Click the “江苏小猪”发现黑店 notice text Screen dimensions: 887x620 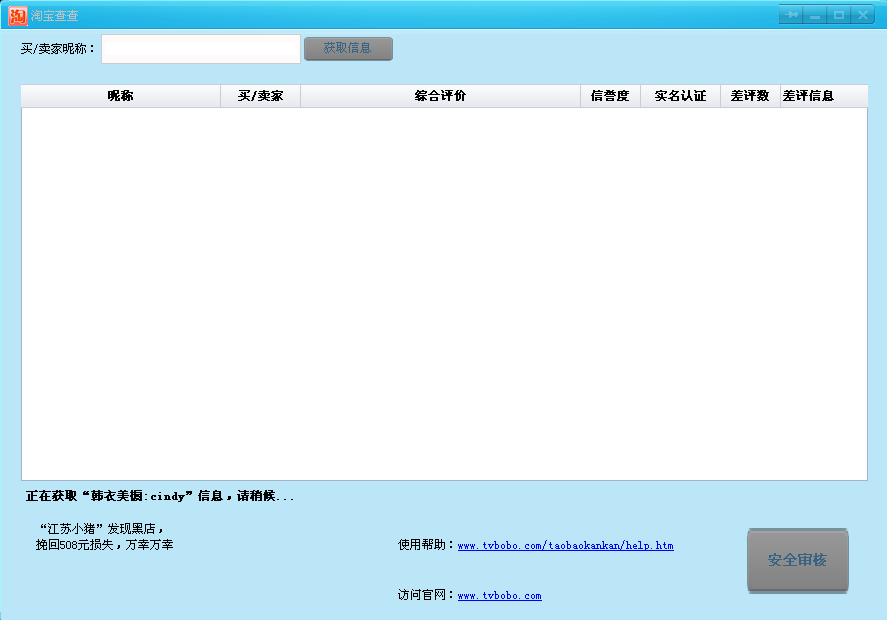pos(102,529)
